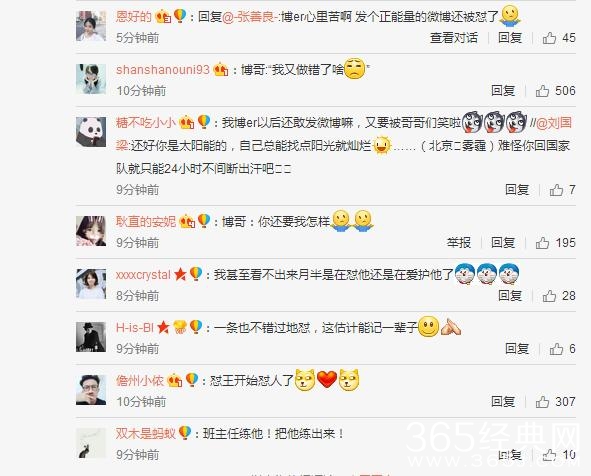Click membership badge next to shanshanouni93
Image resolution: width=591 pixels, height=476 pixels.
pos(221,70)
